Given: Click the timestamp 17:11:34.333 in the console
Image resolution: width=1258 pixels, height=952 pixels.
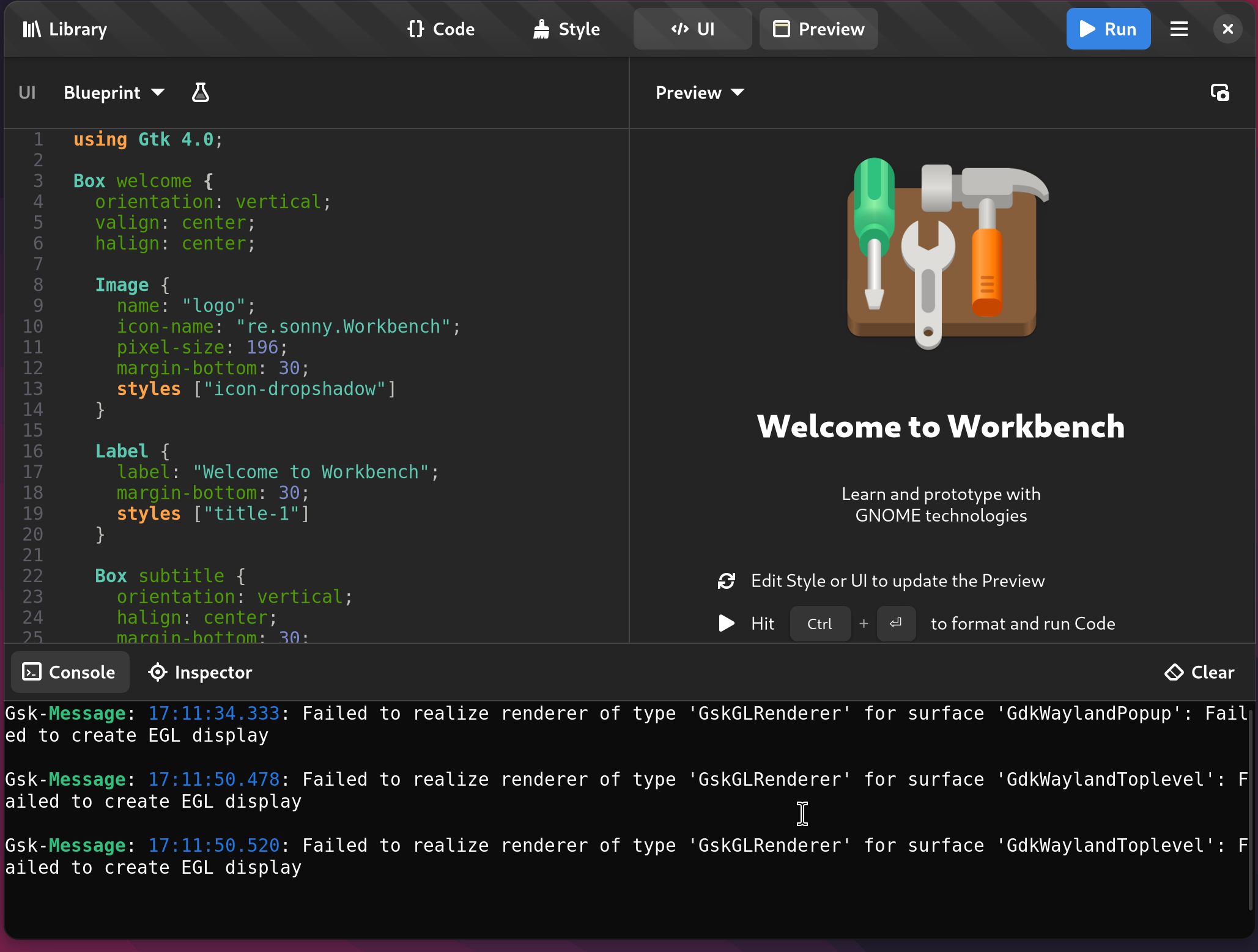Looking at the screenshot, I should (215, 713).
